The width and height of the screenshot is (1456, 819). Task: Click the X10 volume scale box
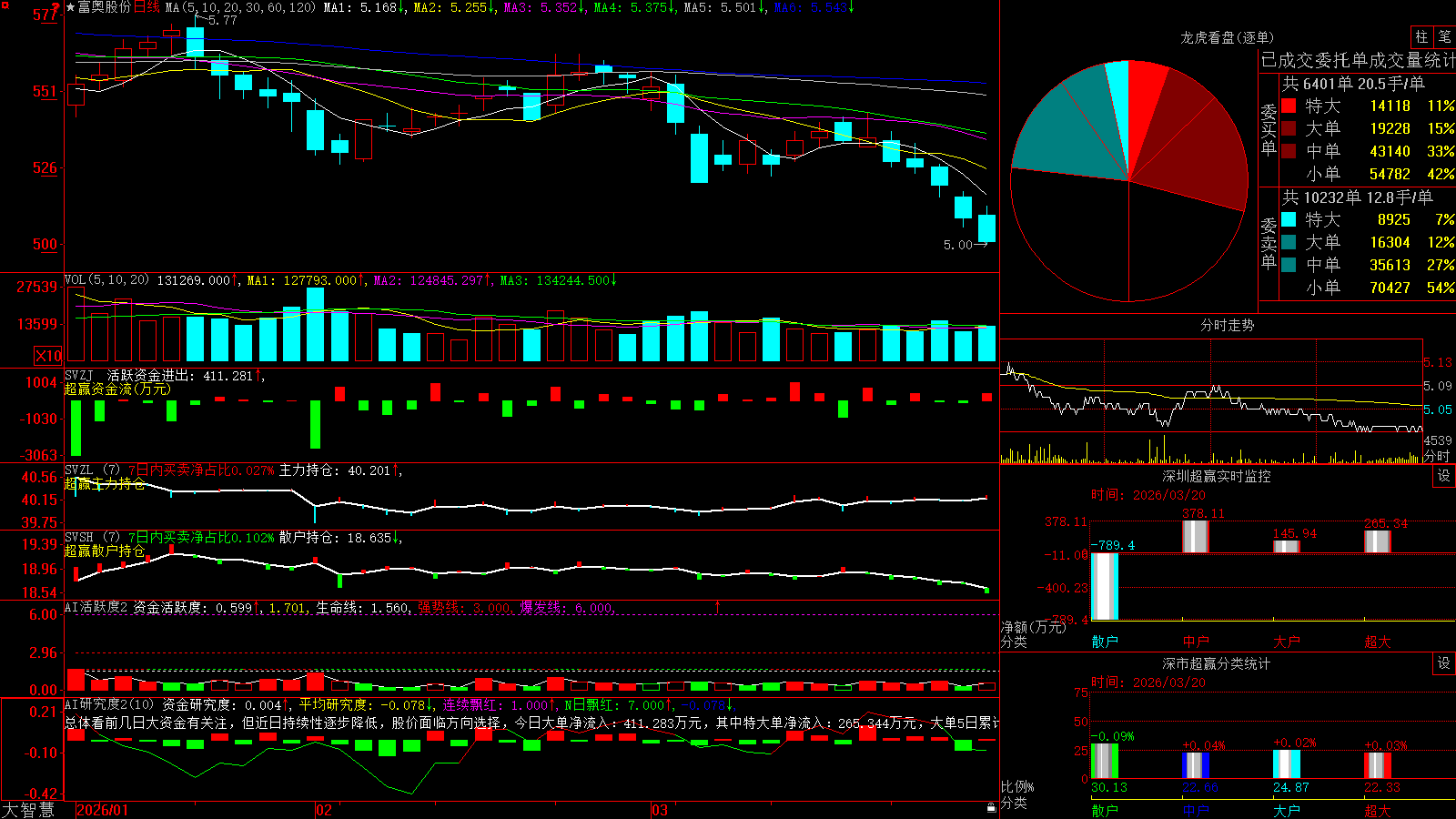[48, 356]
